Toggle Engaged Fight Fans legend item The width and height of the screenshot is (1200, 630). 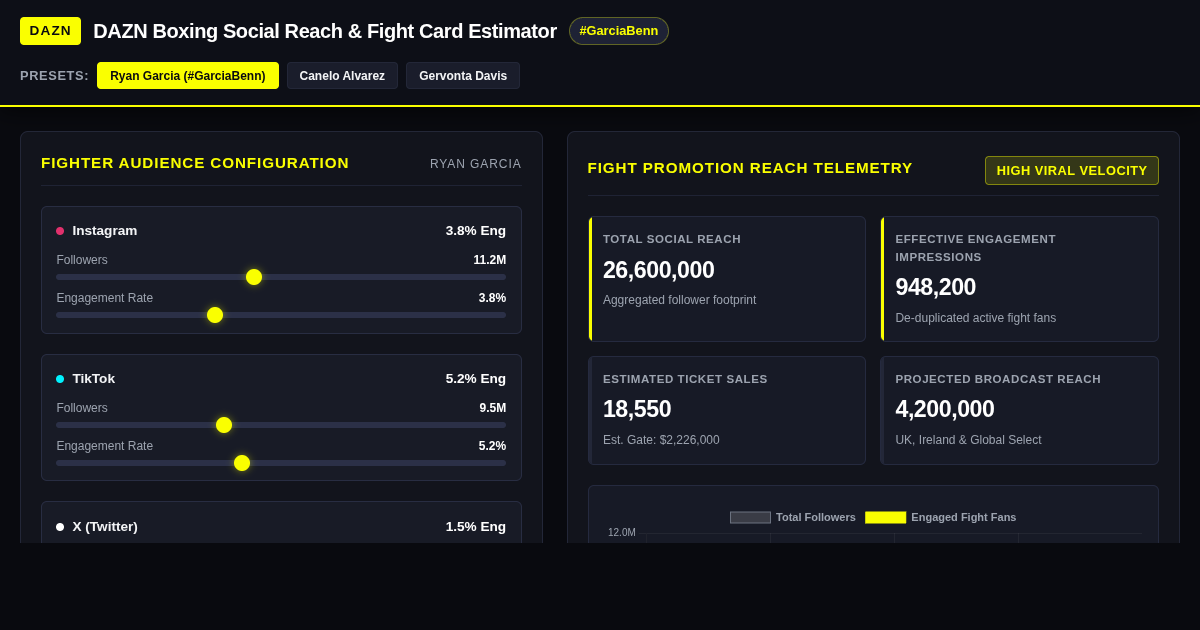(941, 517)
